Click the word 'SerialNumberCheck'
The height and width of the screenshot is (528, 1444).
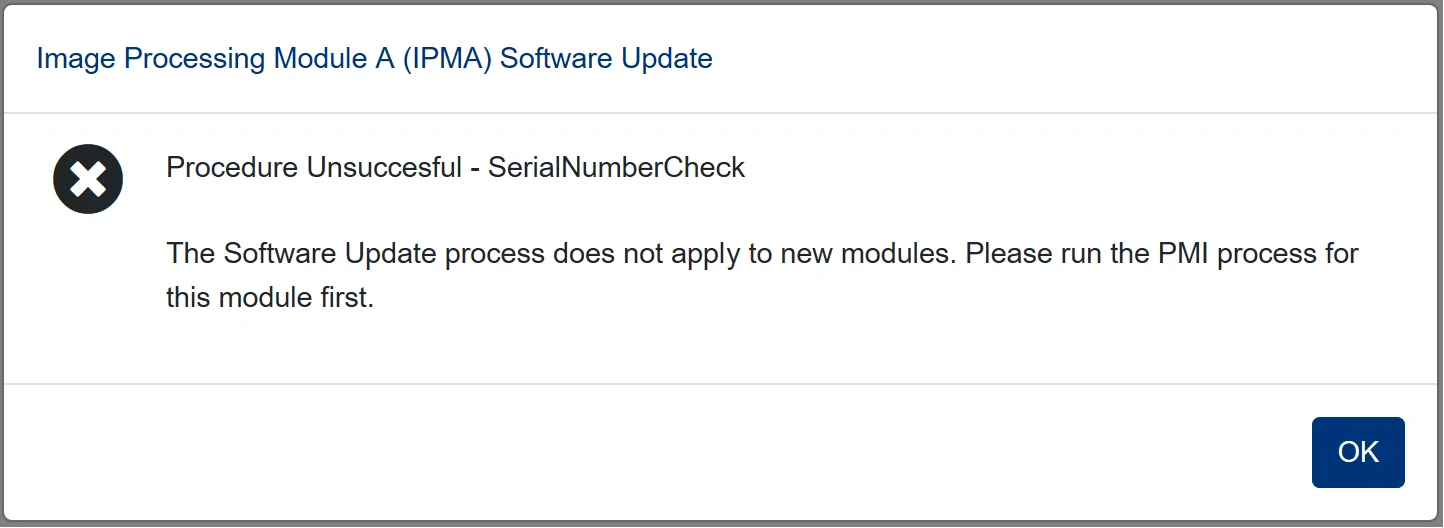pyautogui.click(x=616, y=167)
